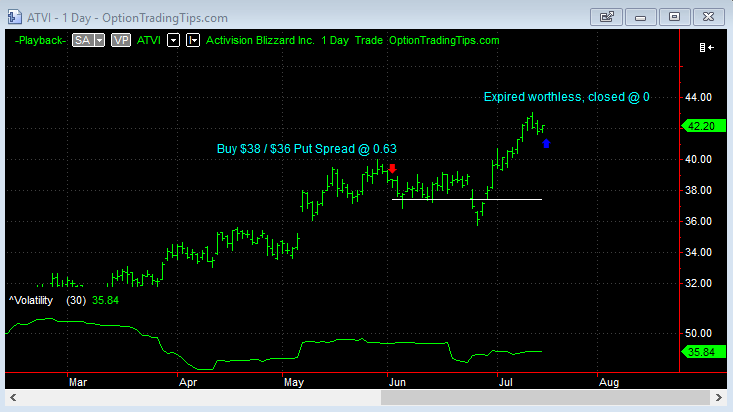Image resolution: width=733 pixels, height=412 pixels.
Task: Click the Aug label on the time axis
Action: [x=609, y=383]
